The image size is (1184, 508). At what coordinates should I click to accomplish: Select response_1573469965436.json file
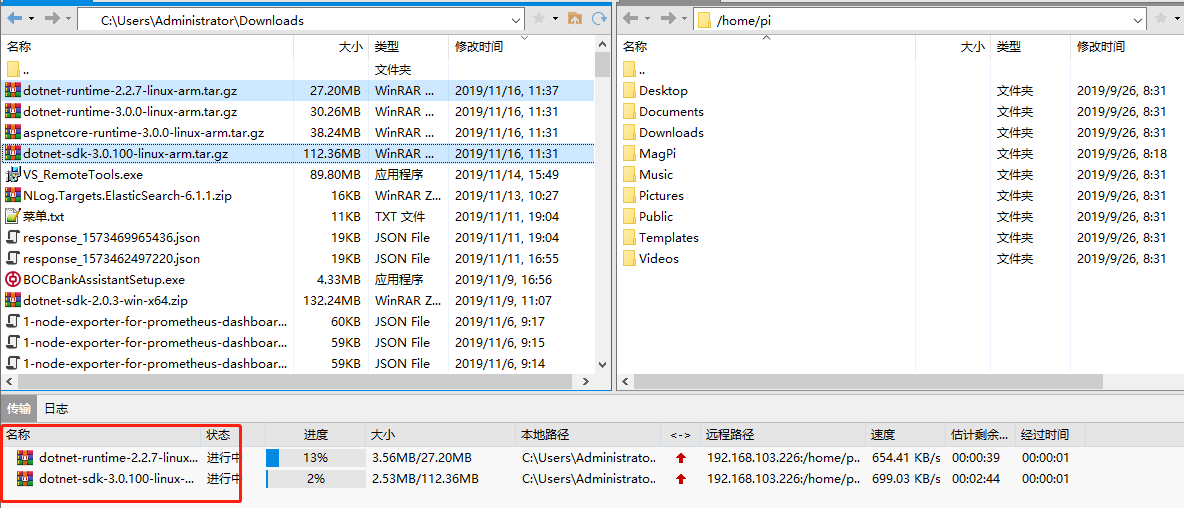[298, 238]
